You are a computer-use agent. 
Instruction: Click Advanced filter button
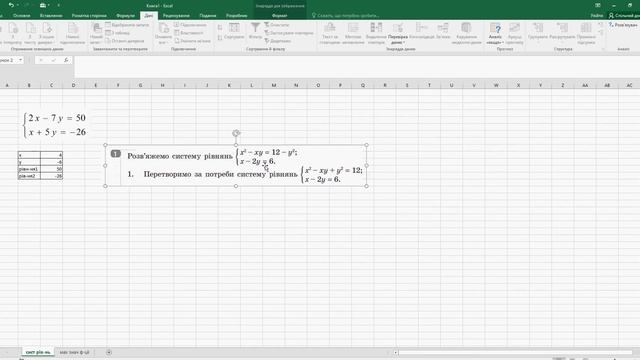click(x=278, y=41)
